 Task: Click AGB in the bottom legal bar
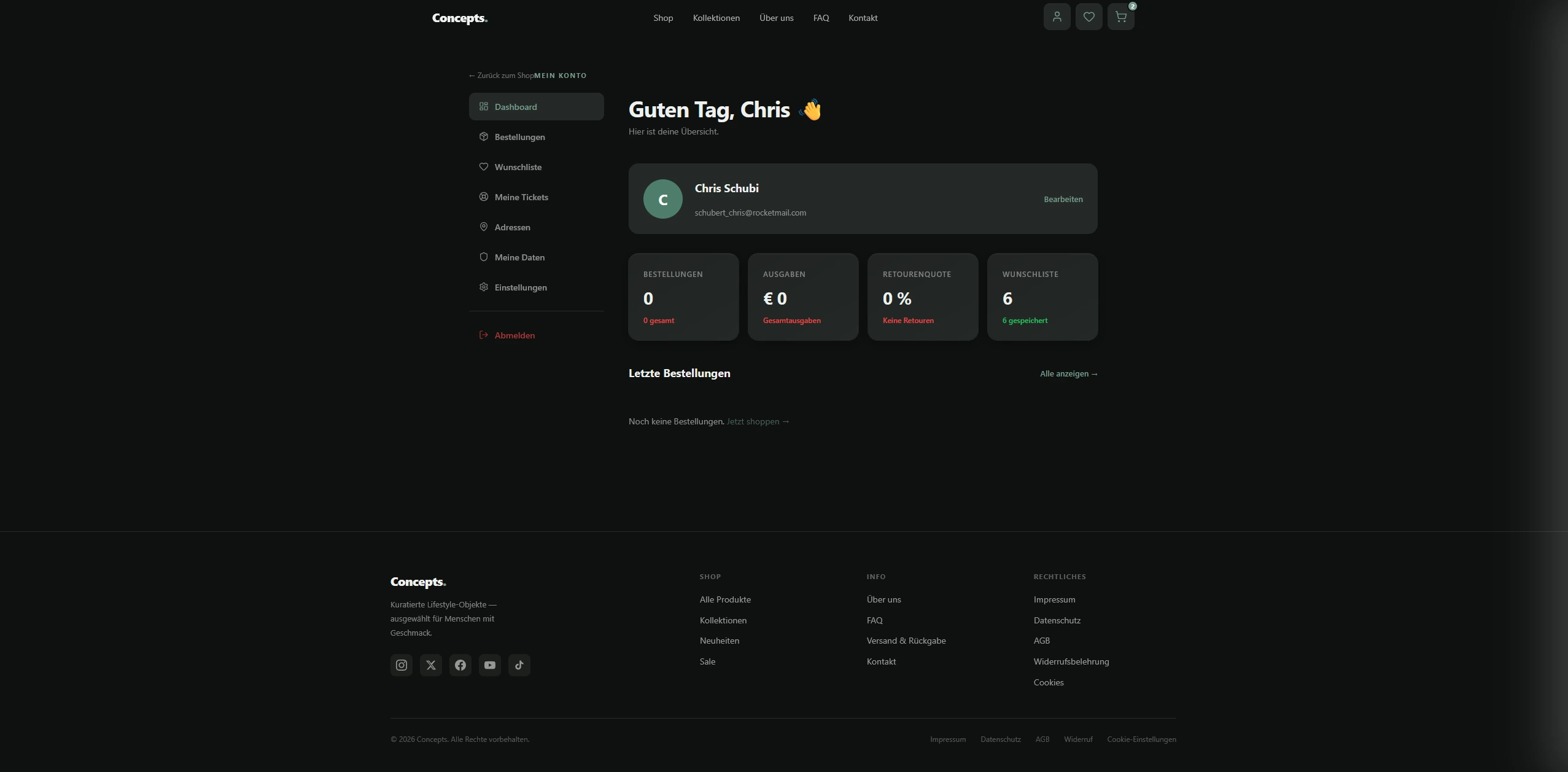[x=1042, y=739]
